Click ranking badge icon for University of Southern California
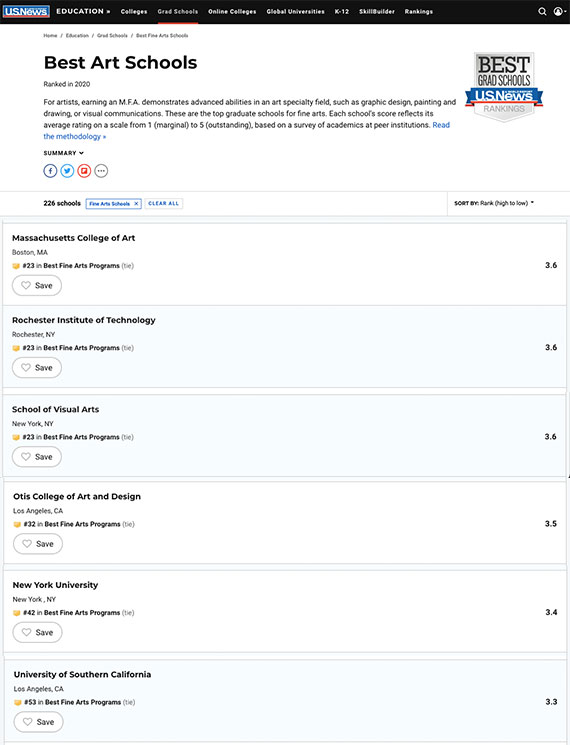 18,702
